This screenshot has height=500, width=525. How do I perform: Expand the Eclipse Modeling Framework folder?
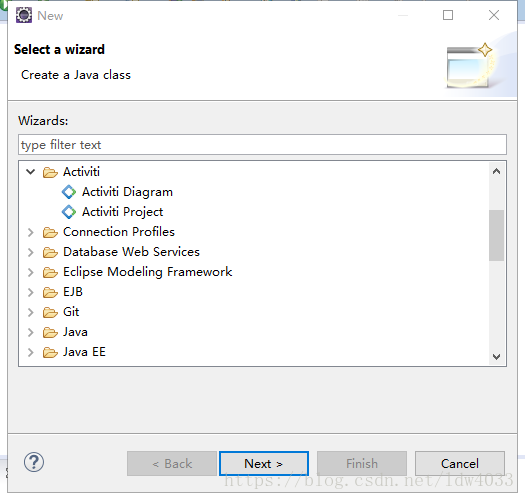(30, 272)
